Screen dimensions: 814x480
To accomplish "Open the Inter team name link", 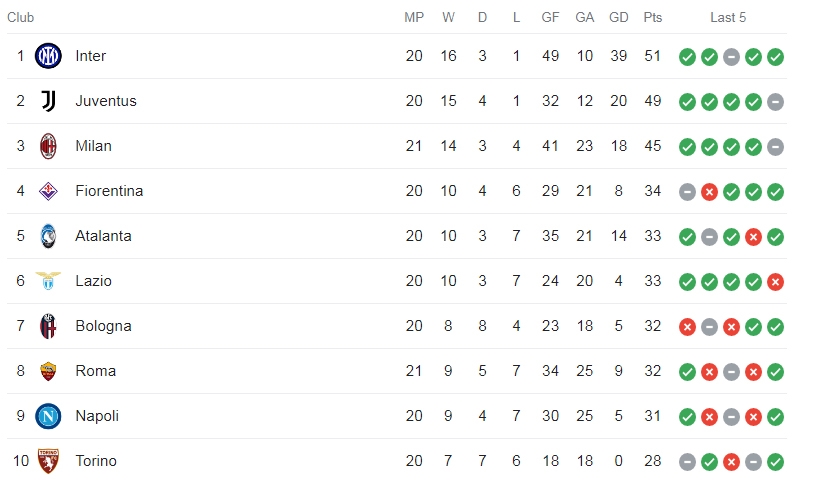I will pos(90,56).
